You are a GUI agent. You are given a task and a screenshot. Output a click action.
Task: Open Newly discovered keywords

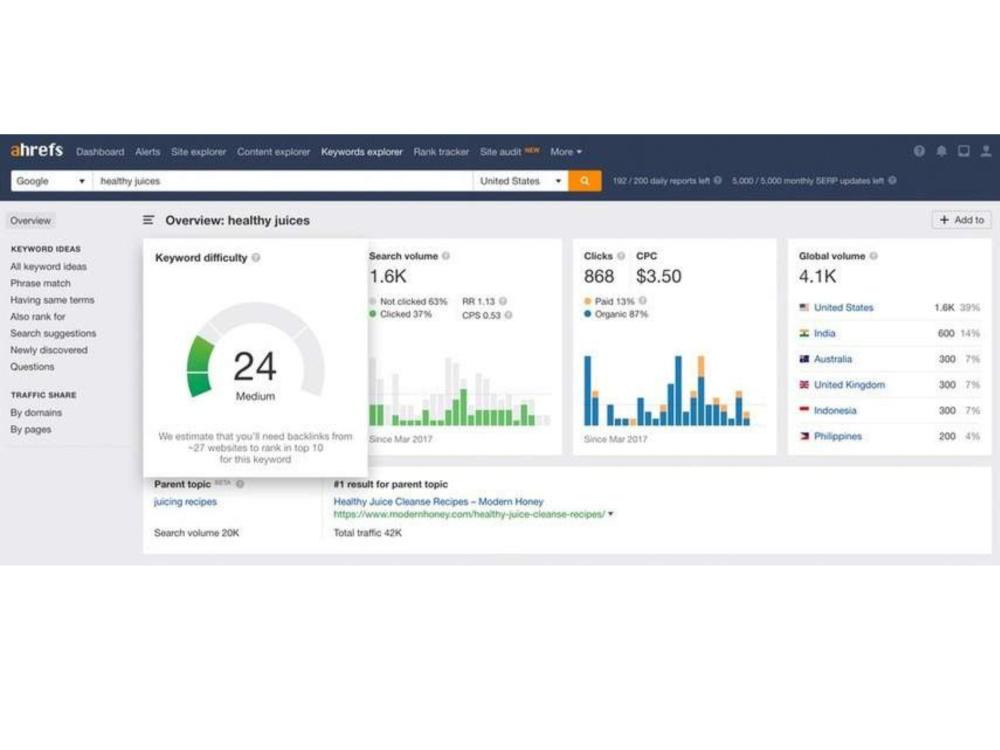[48, 349]
